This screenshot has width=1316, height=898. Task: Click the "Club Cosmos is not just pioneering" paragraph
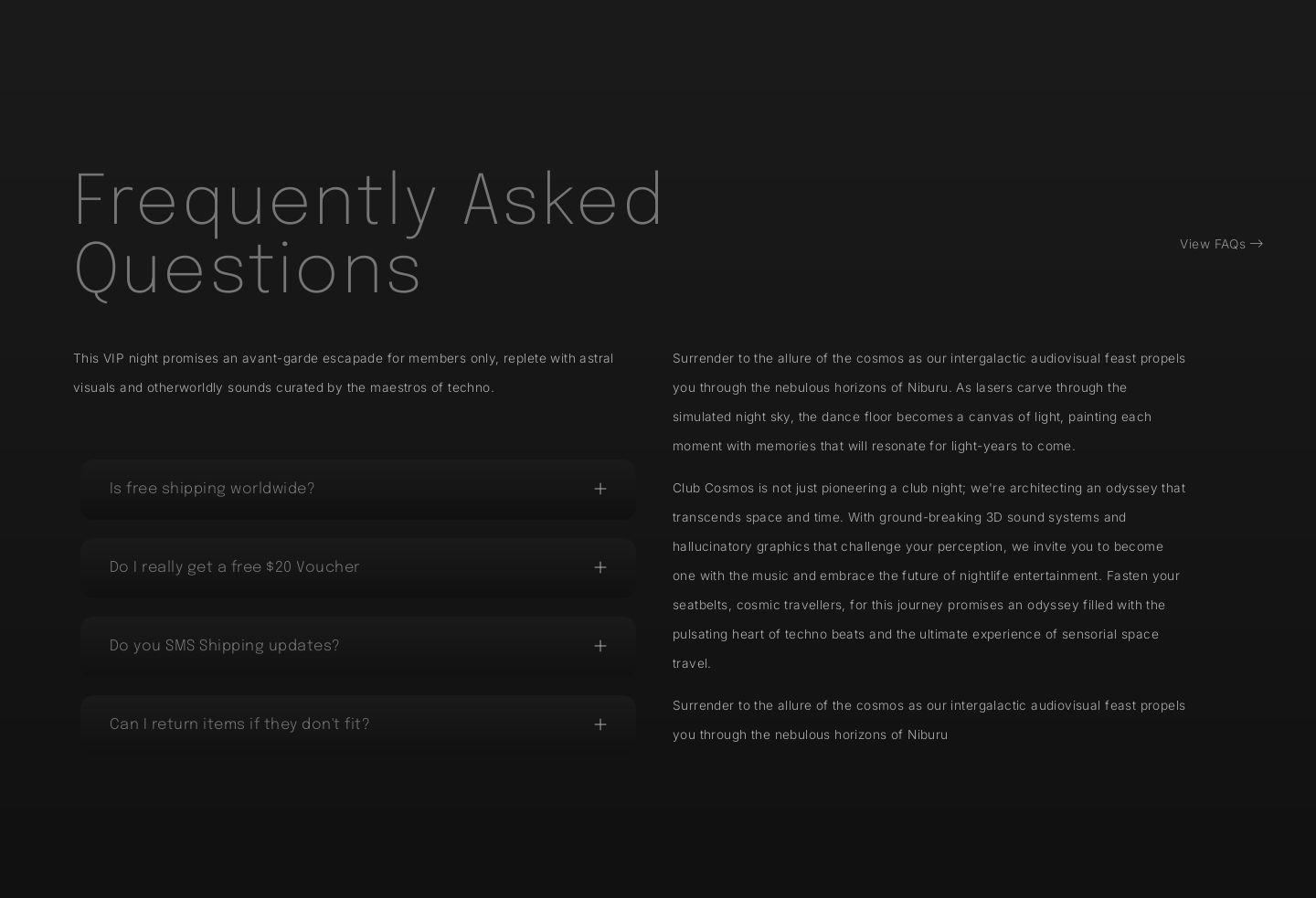coord(929,576)
